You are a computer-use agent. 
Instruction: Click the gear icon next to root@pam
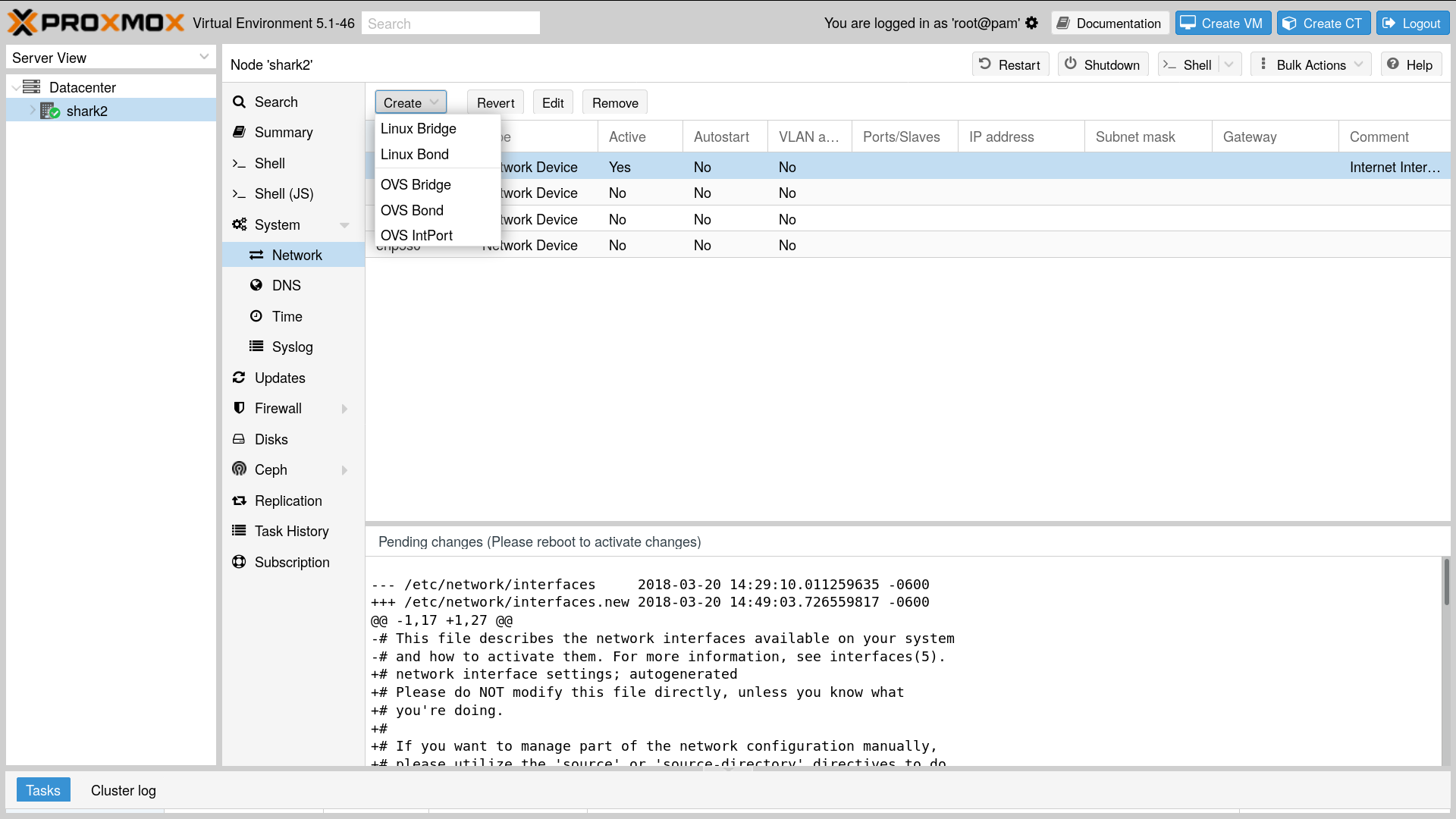pyautogui.click(x=1031, y=23)
